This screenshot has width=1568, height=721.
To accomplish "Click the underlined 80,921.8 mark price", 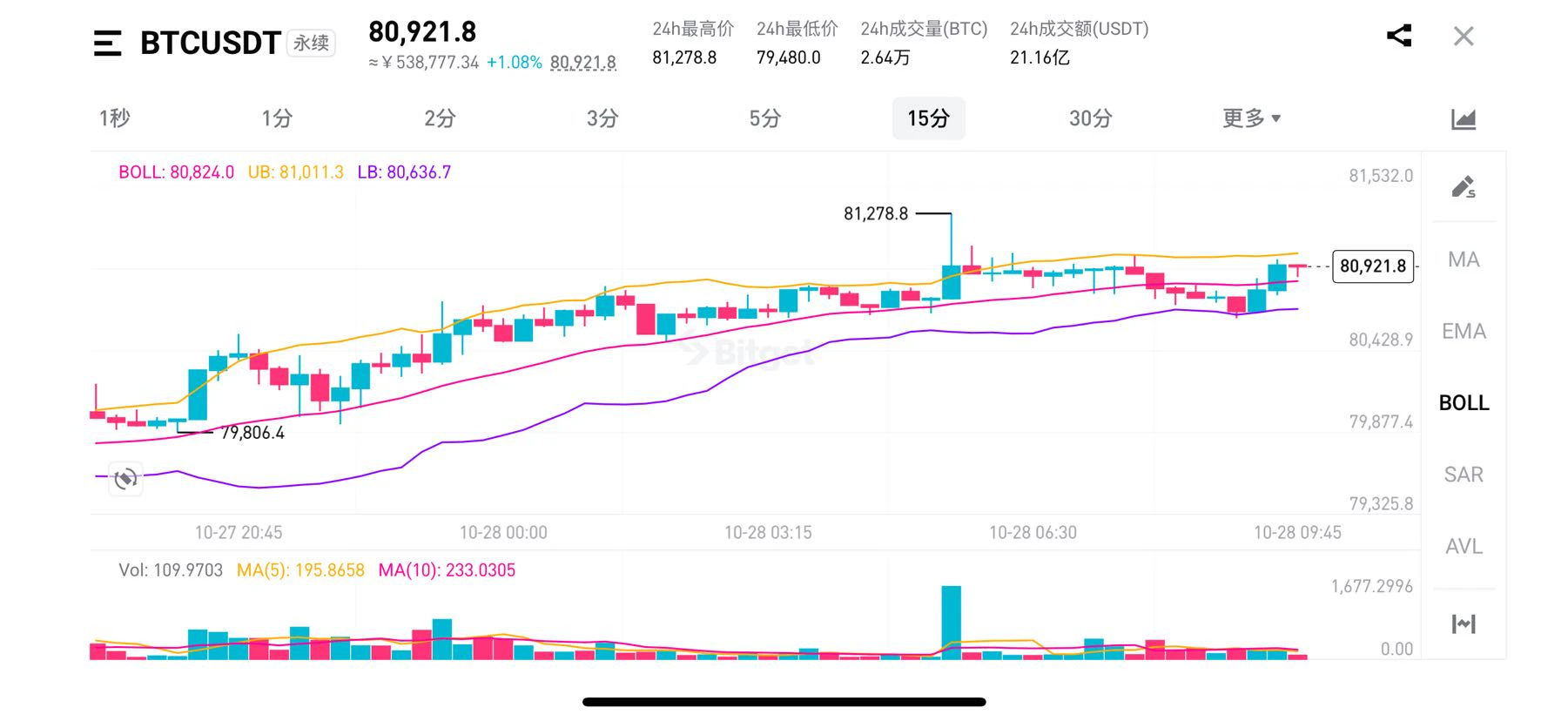I will coord(583,63).
